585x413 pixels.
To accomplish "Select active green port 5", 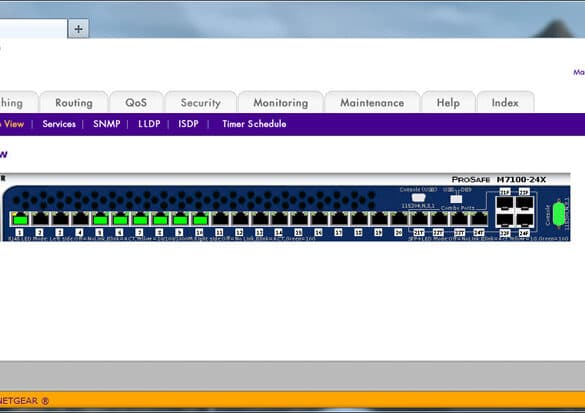I will (100, 219).
